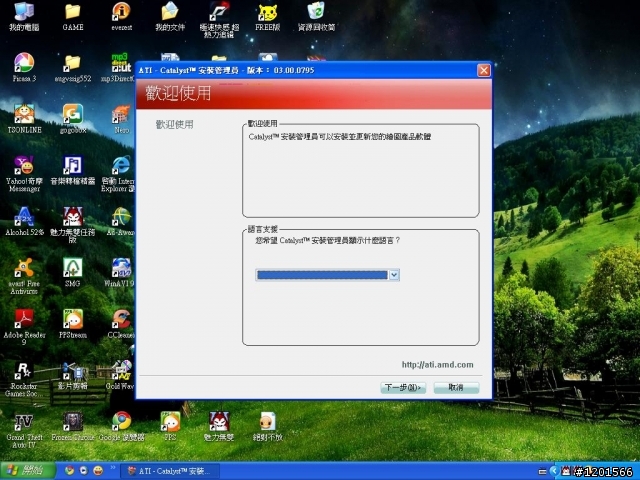Launch Alcohol 52% shortcut
This screenshot has width=640, height=480.
(24, 221)
